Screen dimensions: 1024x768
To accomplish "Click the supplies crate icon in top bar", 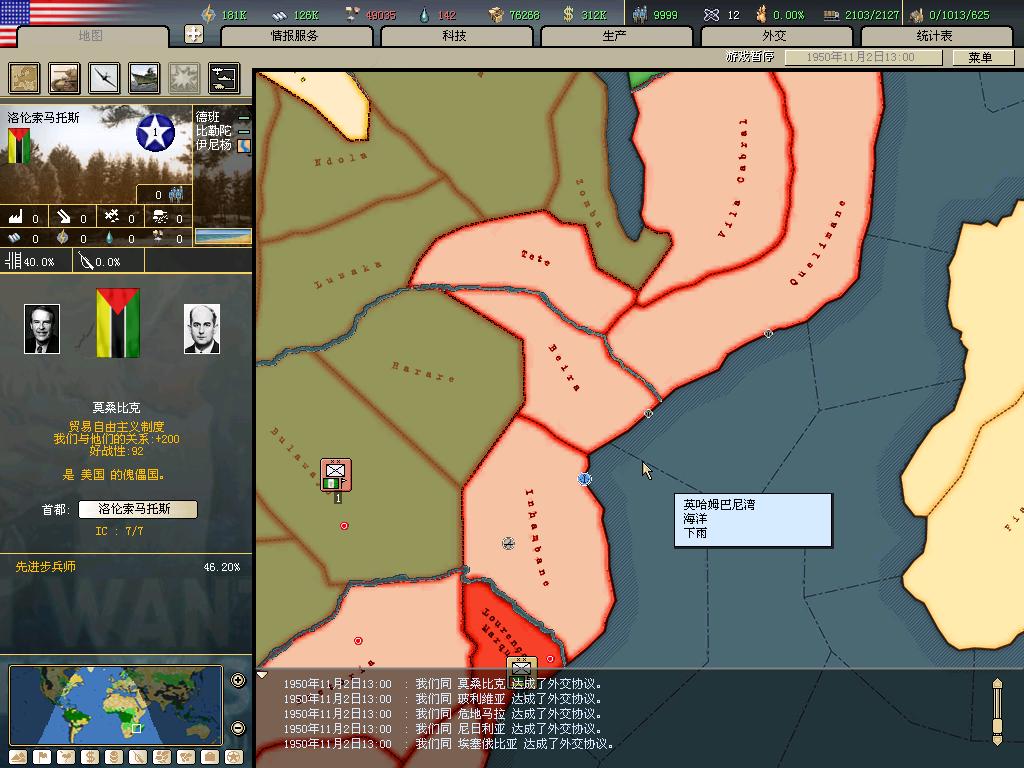I will pyautogui.click(x=496, y=14).
